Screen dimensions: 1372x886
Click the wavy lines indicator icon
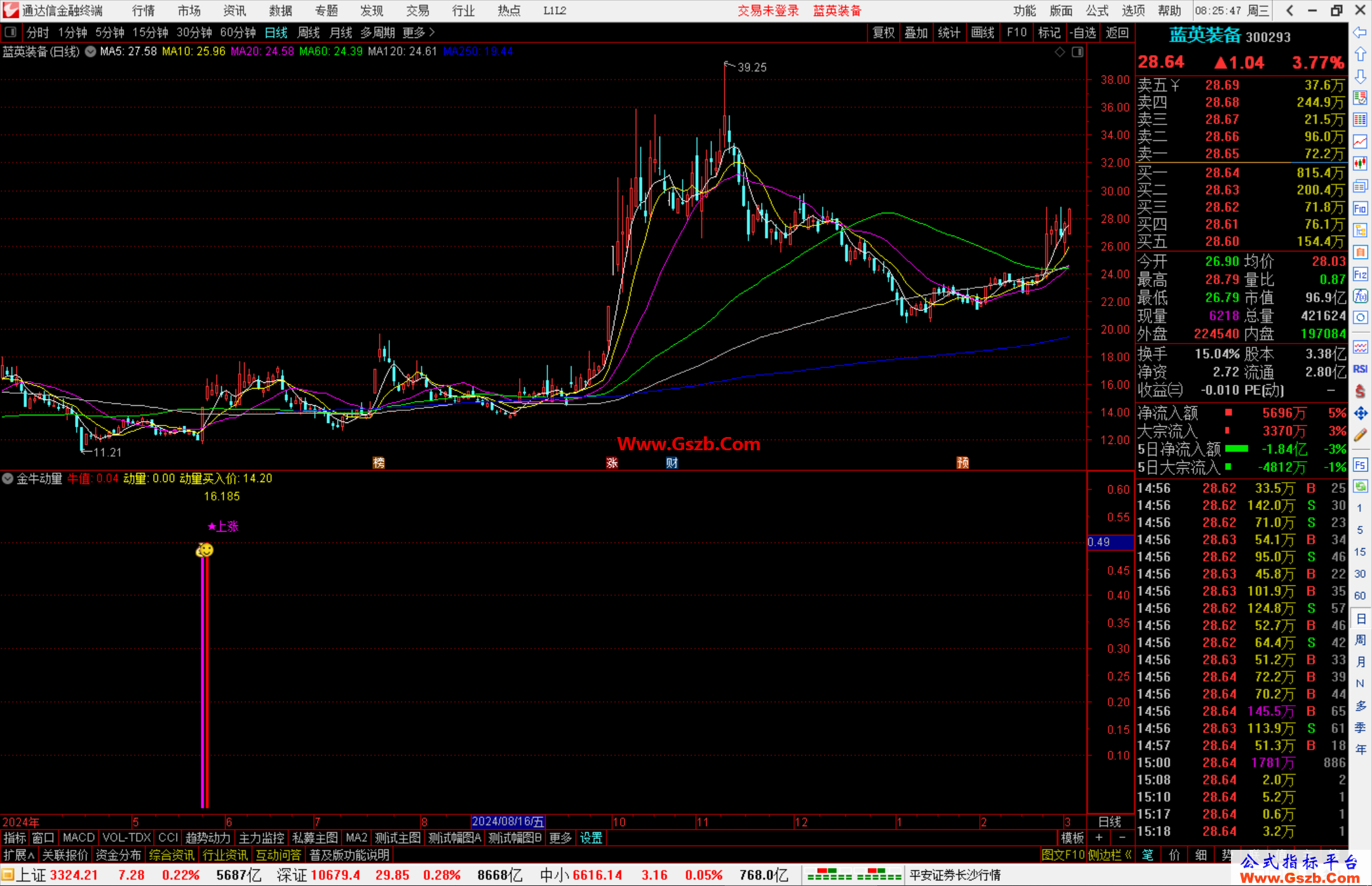1360,347
